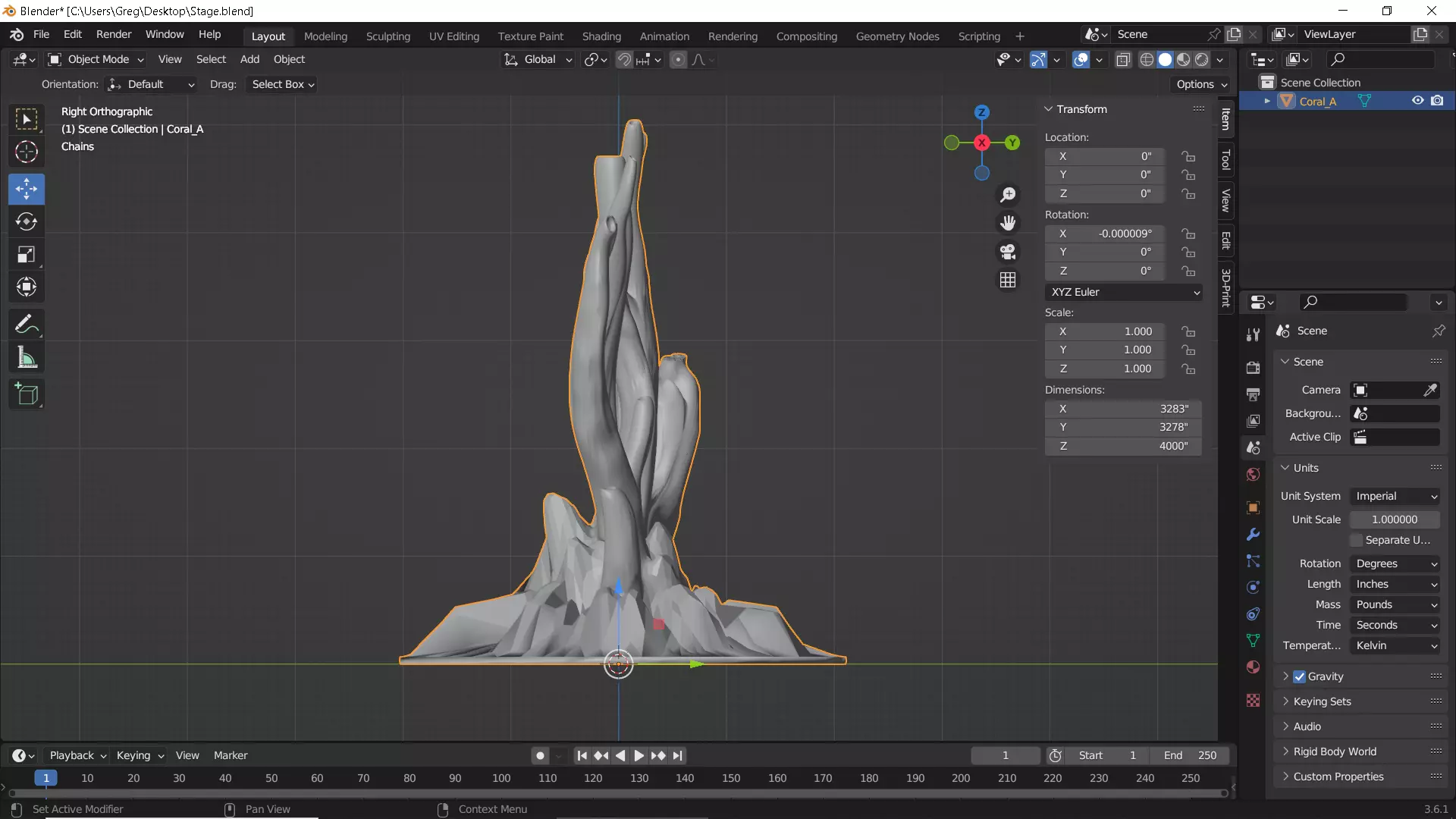Viewport: 1456px width, 819px height.
Task: Open the Physics properties tab icon
Action: pos(1253,588)
